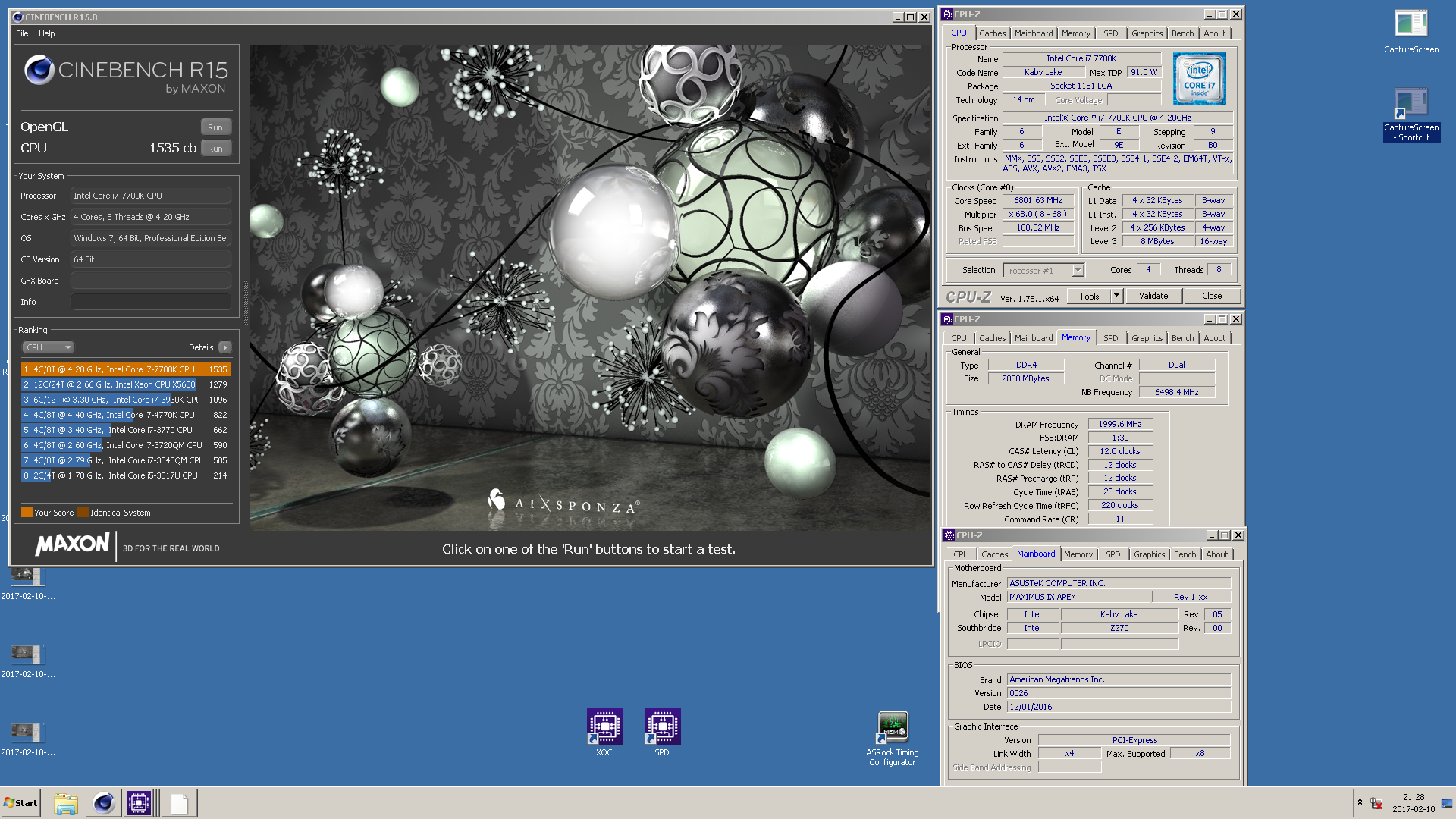Click the Core Speed value 6801.63 MHz
This screenshot has width=1456, height=819.
(1038, 201)
